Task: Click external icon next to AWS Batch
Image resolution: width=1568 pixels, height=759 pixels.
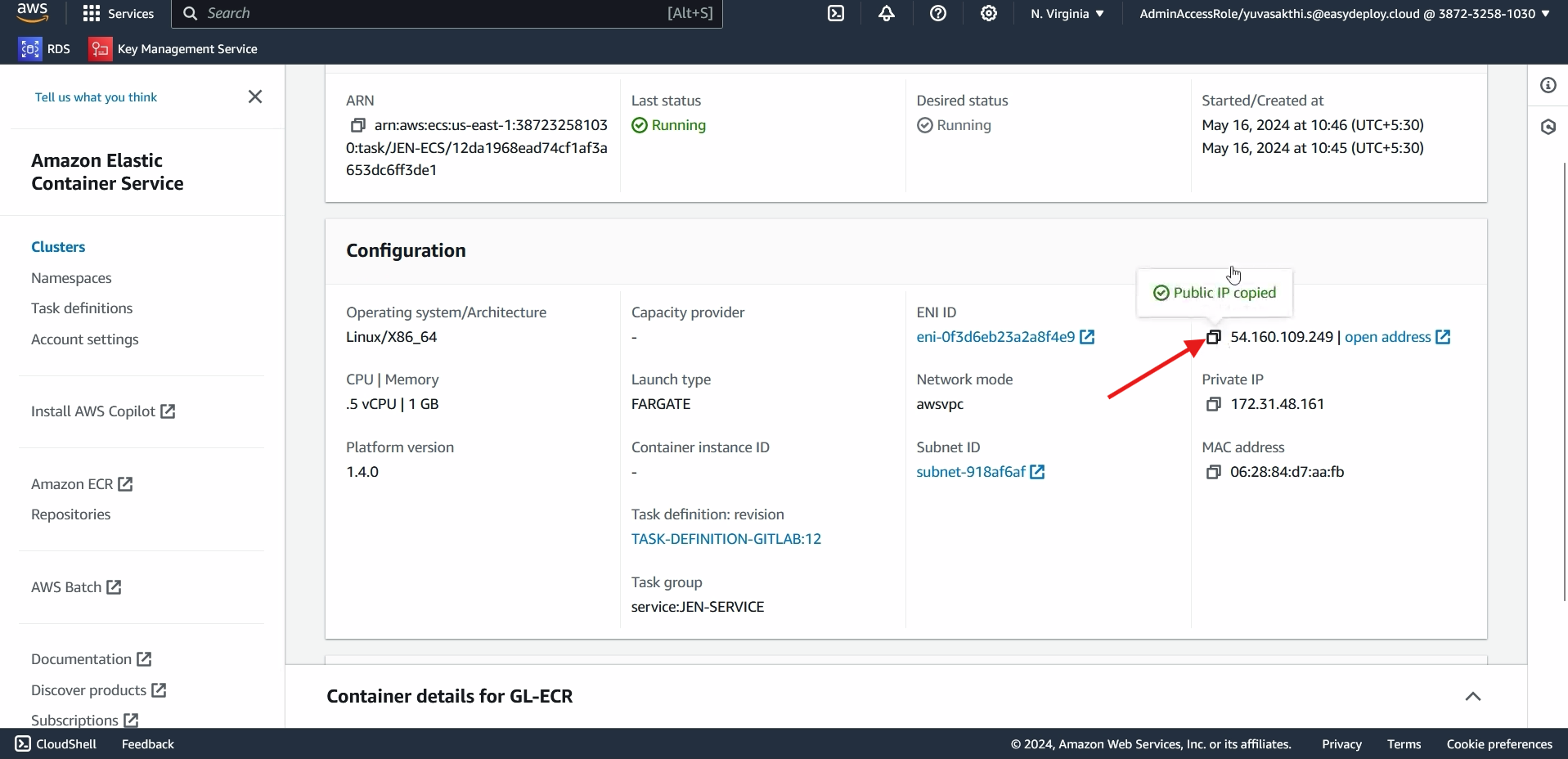Action: (x=114, y=587)
